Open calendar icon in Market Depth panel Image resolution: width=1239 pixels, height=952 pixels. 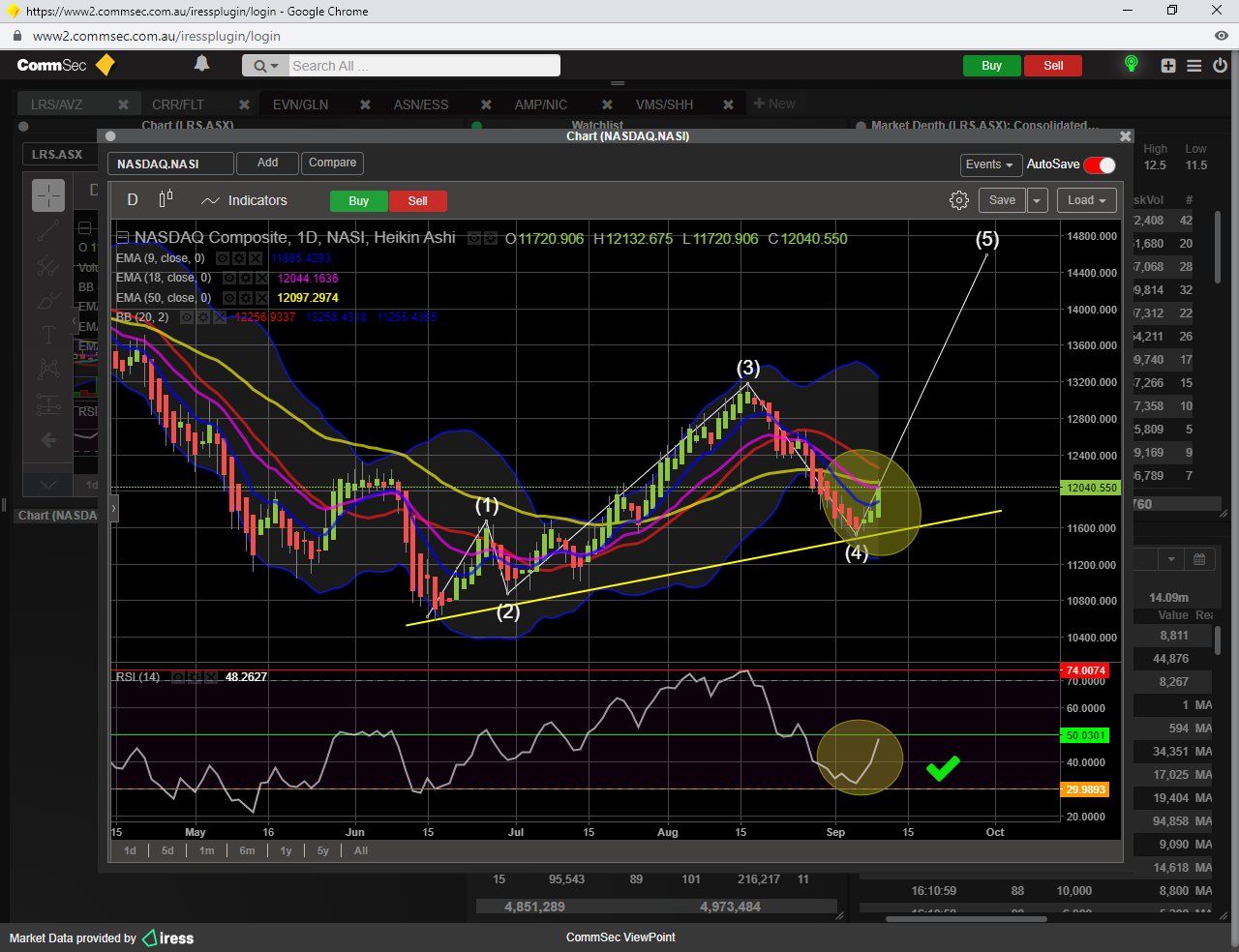click(x=1199, y=559)
